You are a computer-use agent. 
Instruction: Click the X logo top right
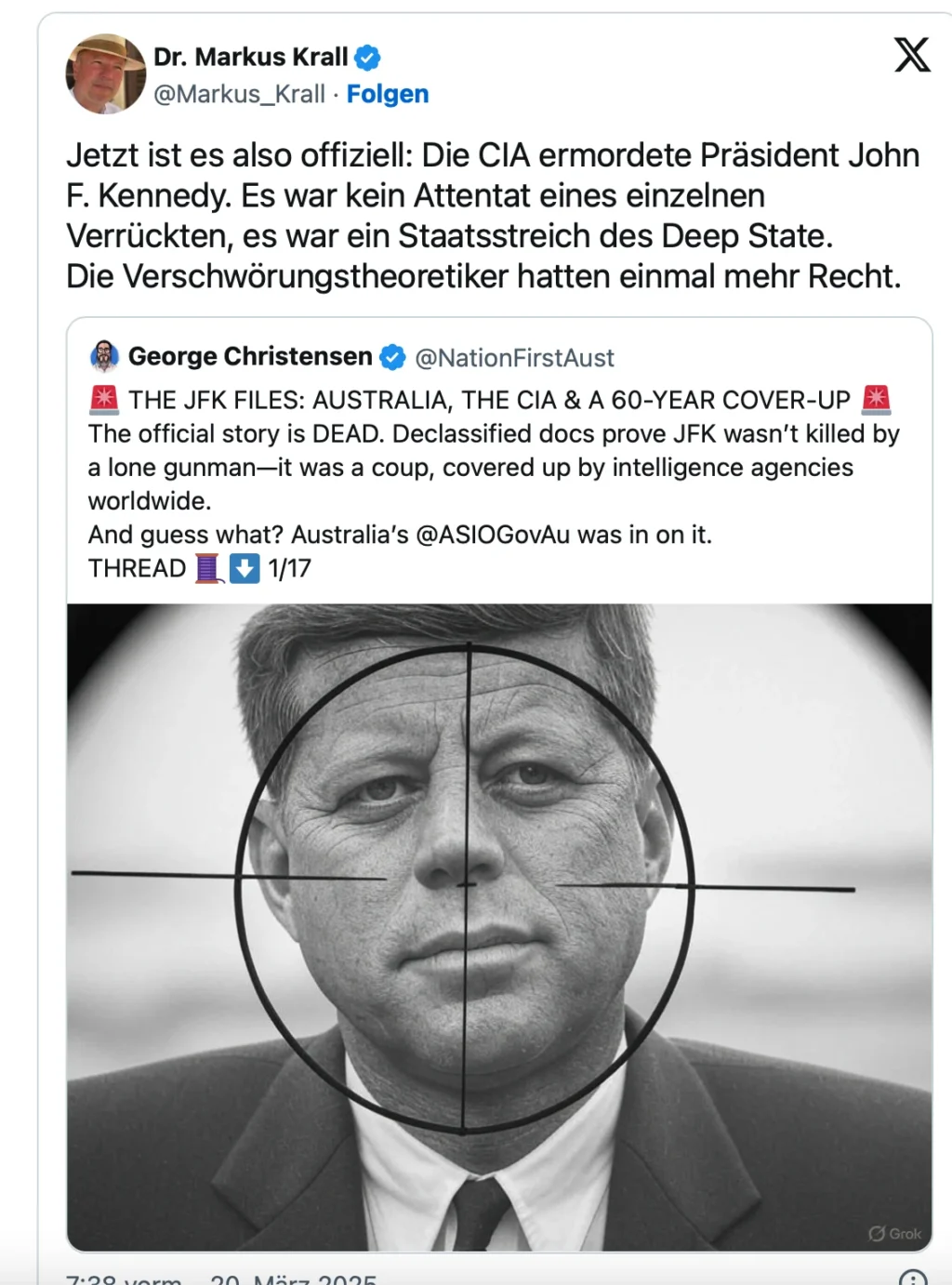pos(912,56)
